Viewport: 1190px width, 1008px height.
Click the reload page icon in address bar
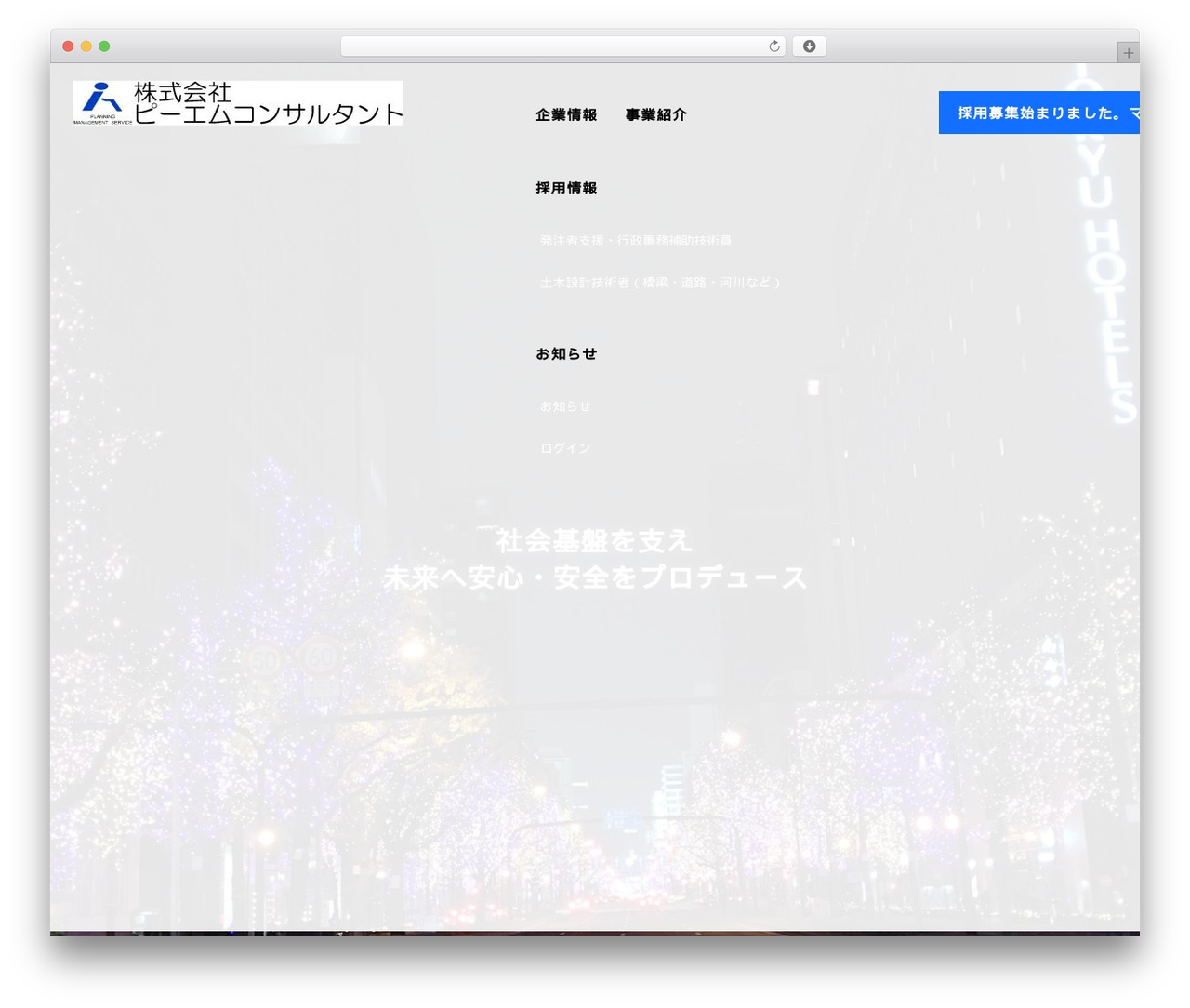coord(773,46)
